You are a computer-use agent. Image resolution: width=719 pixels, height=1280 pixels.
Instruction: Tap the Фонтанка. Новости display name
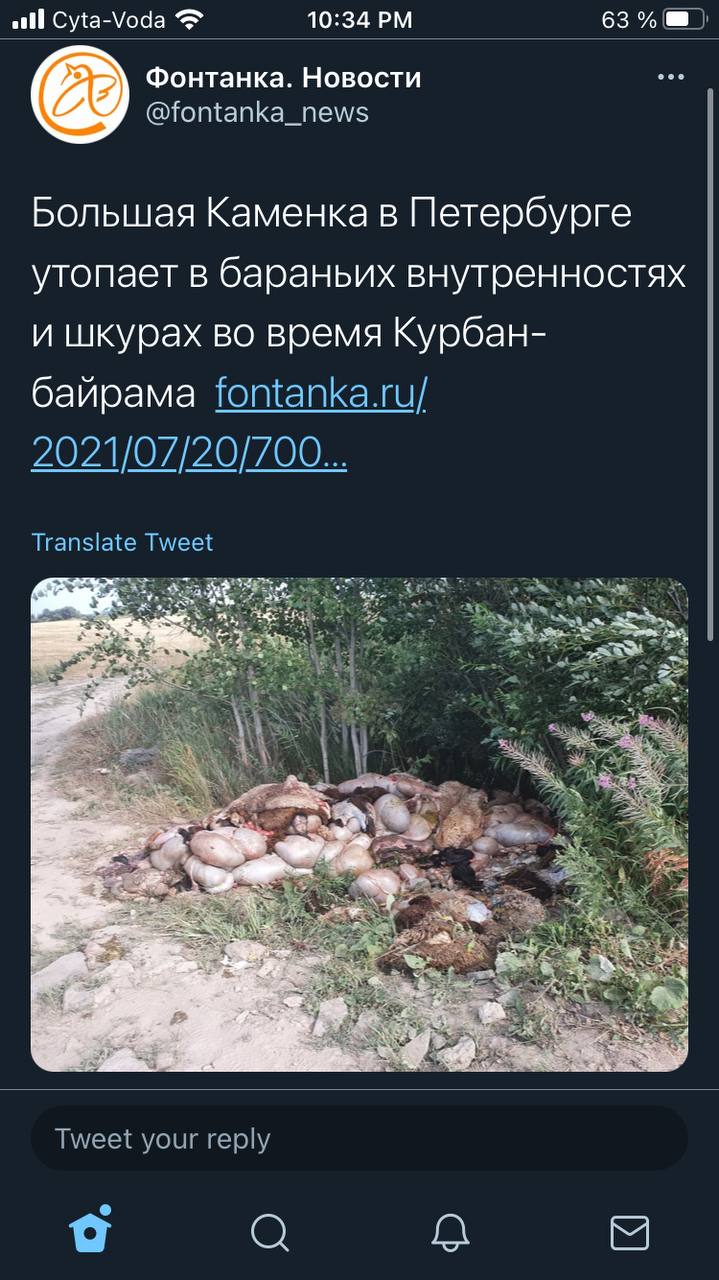click(284, 77)
